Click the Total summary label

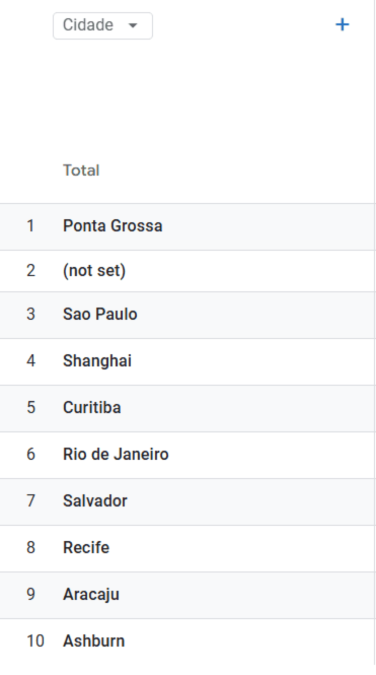(81, 170)
